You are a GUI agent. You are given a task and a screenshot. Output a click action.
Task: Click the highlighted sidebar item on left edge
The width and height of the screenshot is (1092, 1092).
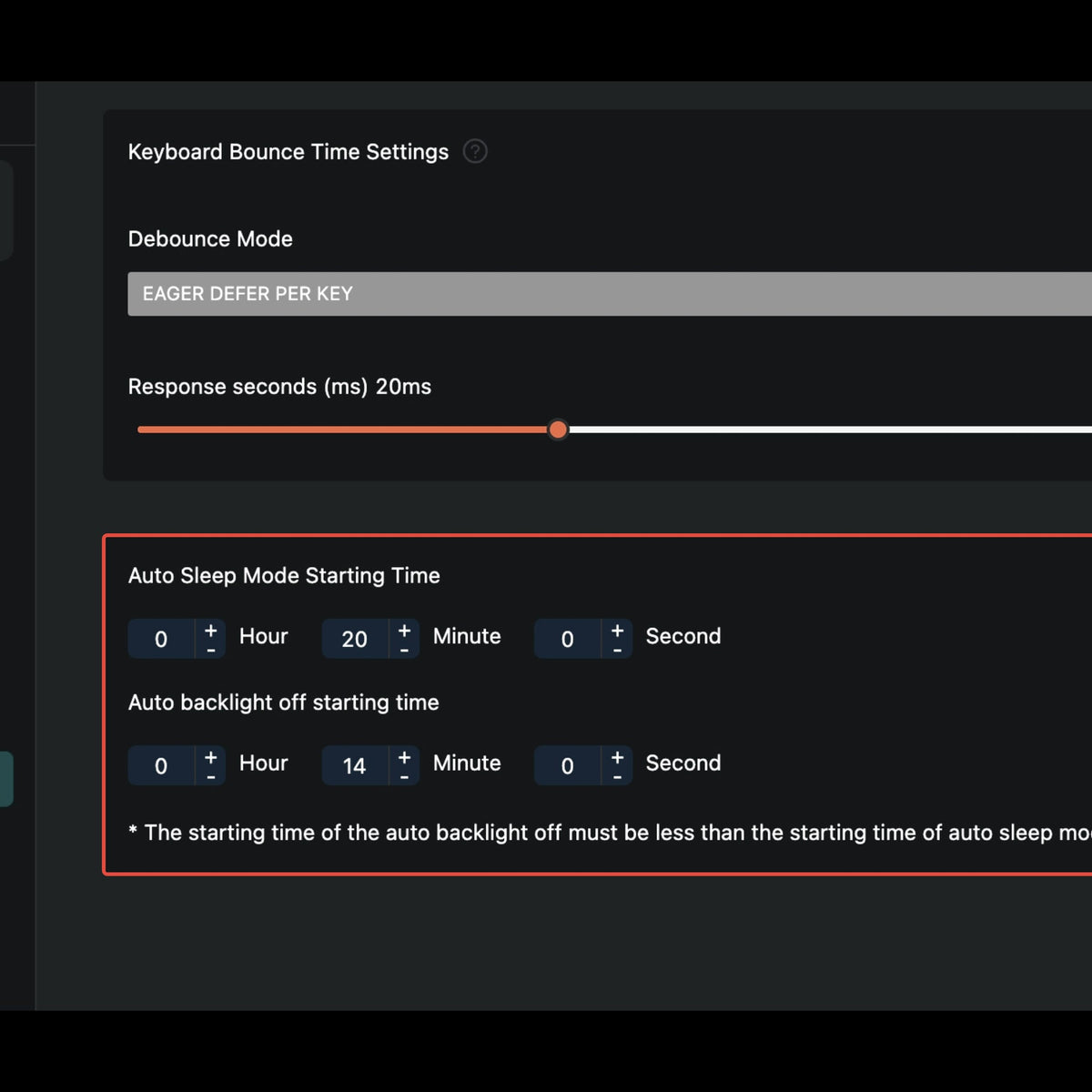[x=7, y=778]
